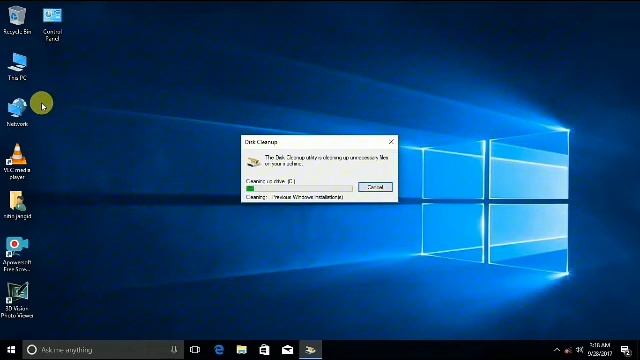Open the taskbar clock and date
The image size is (640, 360).
(600, 350)
